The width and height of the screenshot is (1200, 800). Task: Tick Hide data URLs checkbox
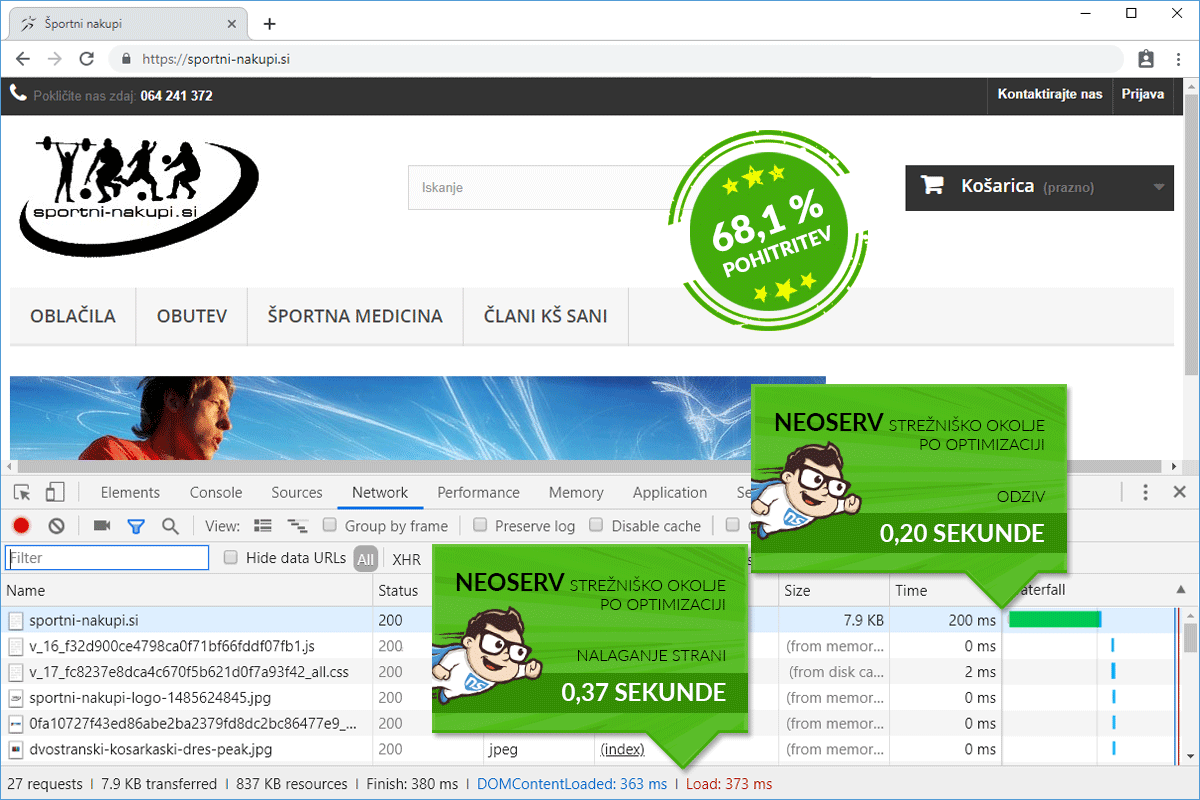click(231, 558)
